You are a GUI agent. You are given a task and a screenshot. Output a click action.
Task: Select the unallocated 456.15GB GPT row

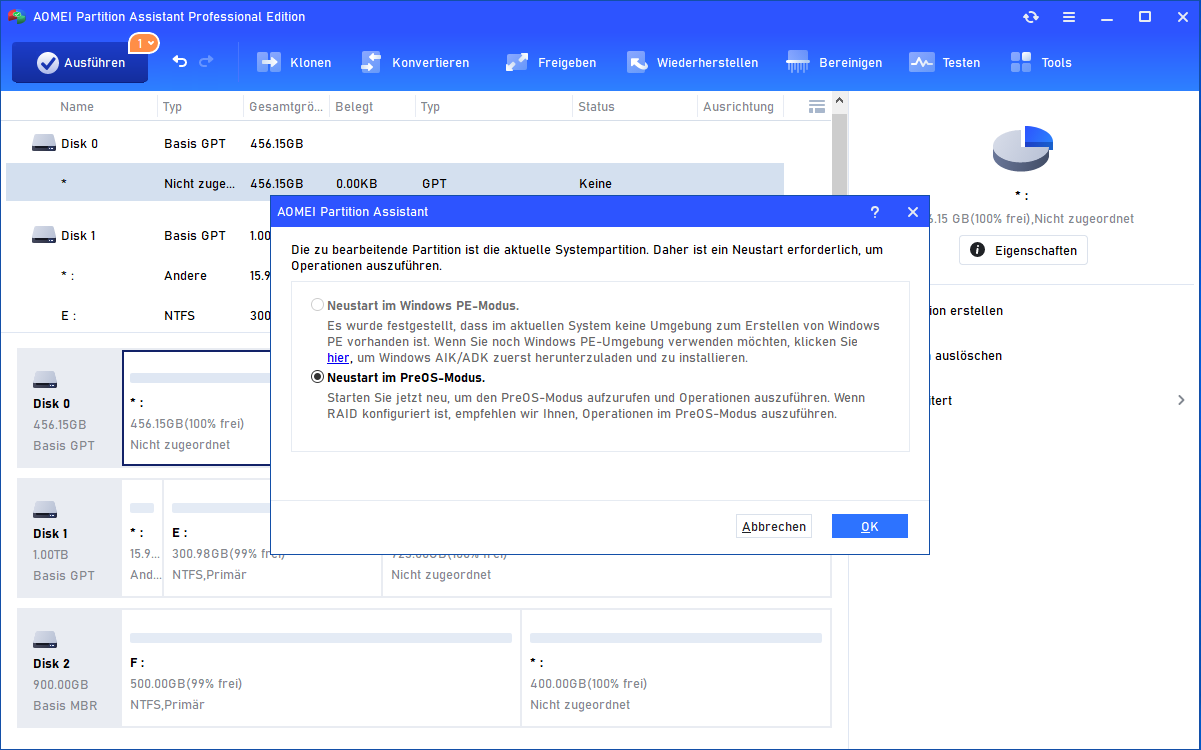(395, 183)
